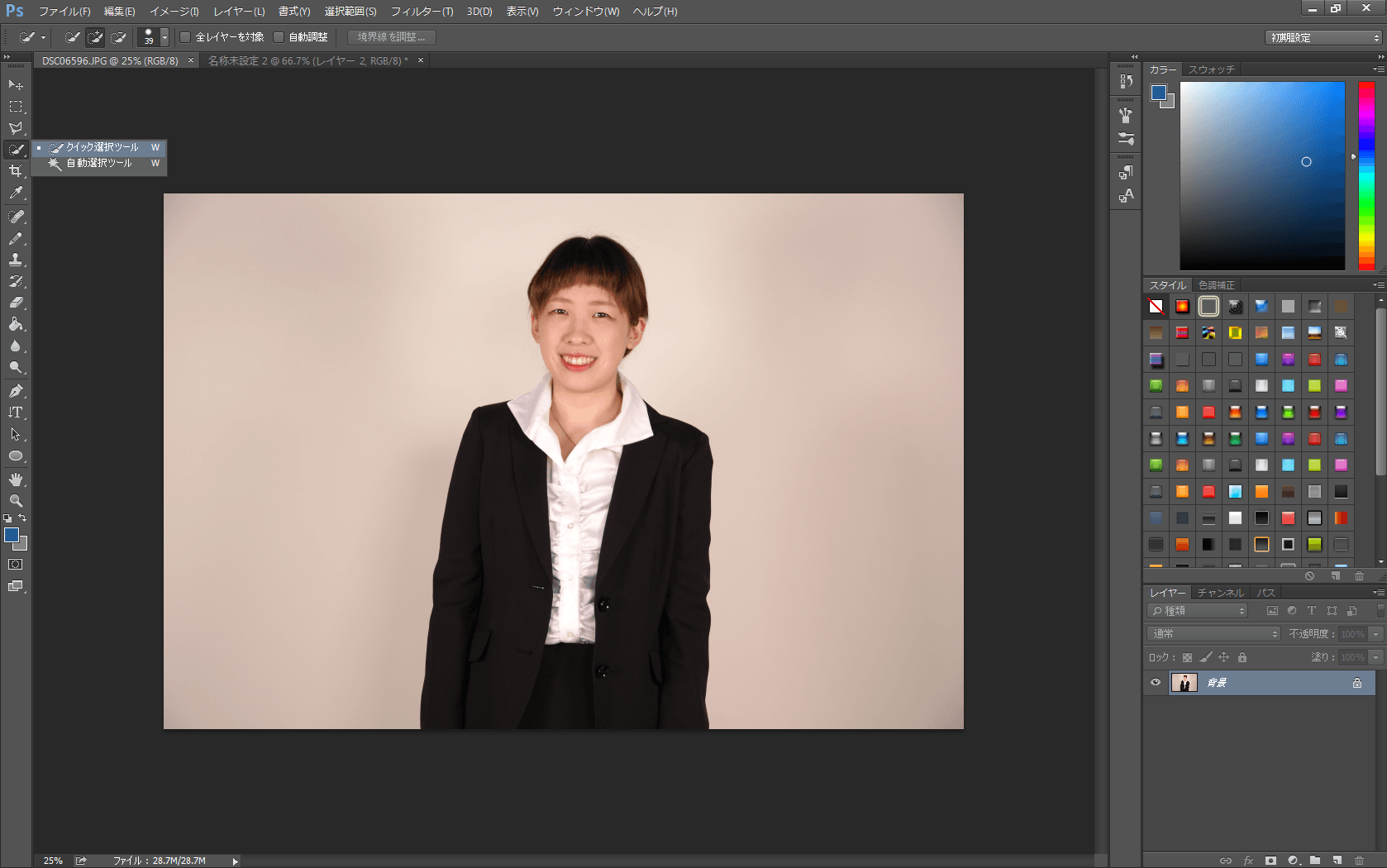The height and width of the screenshot is (868, 1387).
Task: Select the Eyedropper tool
Action: [16, 193]
